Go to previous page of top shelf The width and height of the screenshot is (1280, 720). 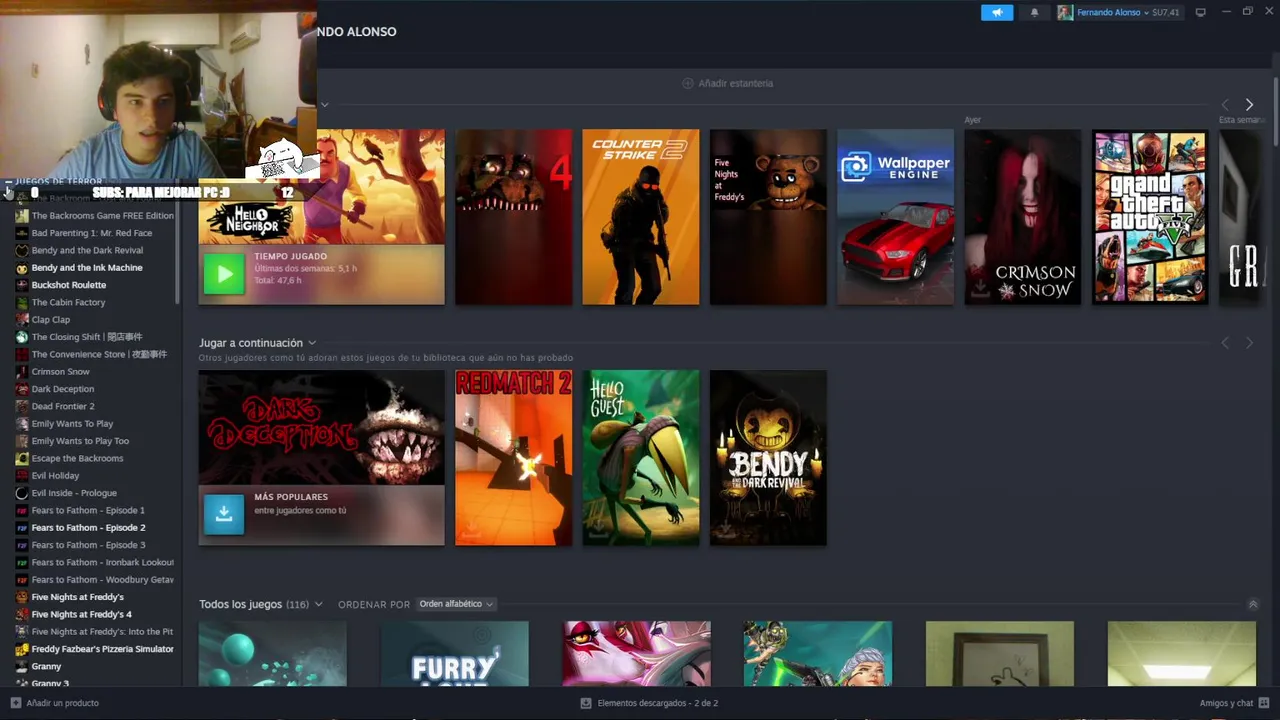(x=1225, y=104)
